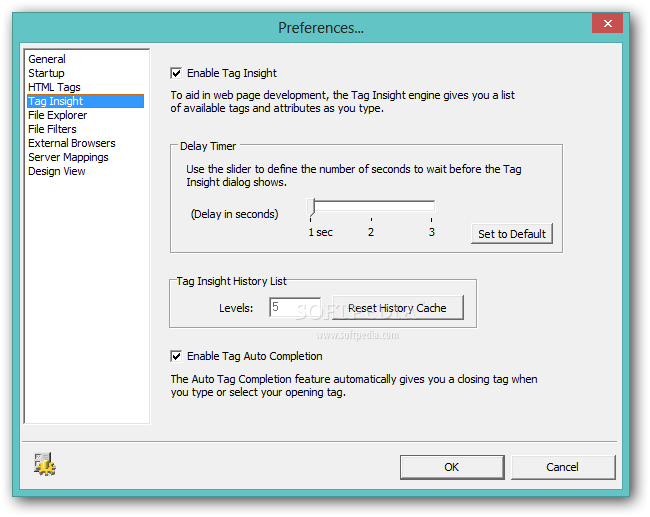
Task: Click the "(Delay in seconds)" label
Action: 235,214
